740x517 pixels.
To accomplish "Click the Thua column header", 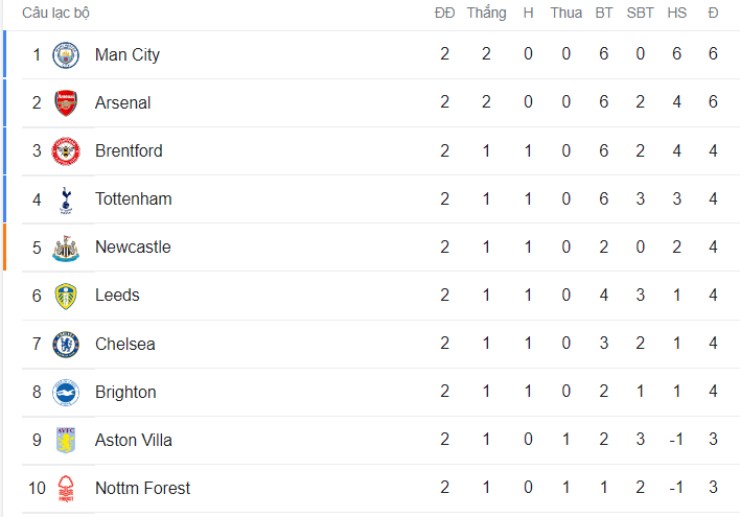I will (x=566, y=13).
